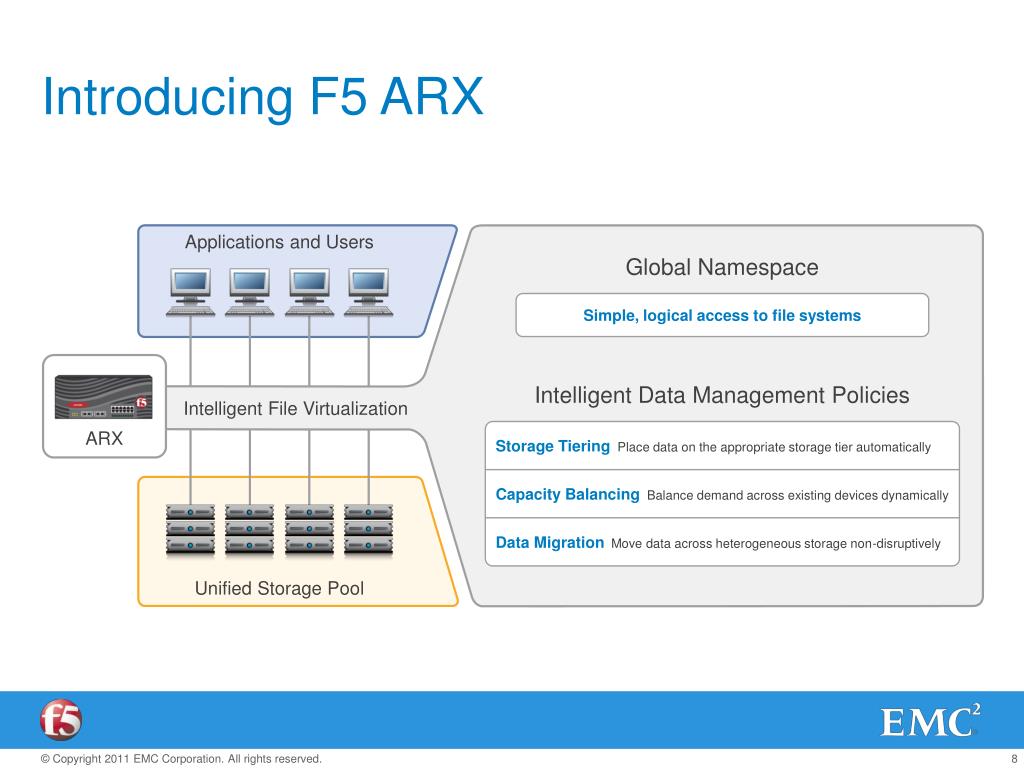This screenshot has width=1024, height=768.
Task: Click the "Data Migration" policy label
Action: 550,543
